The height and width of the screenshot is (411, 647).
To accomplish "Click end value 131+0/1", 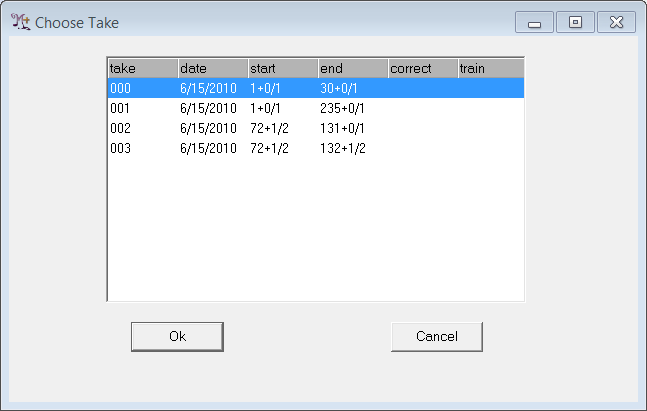I will pyautogui.click(x=342, y=128).
